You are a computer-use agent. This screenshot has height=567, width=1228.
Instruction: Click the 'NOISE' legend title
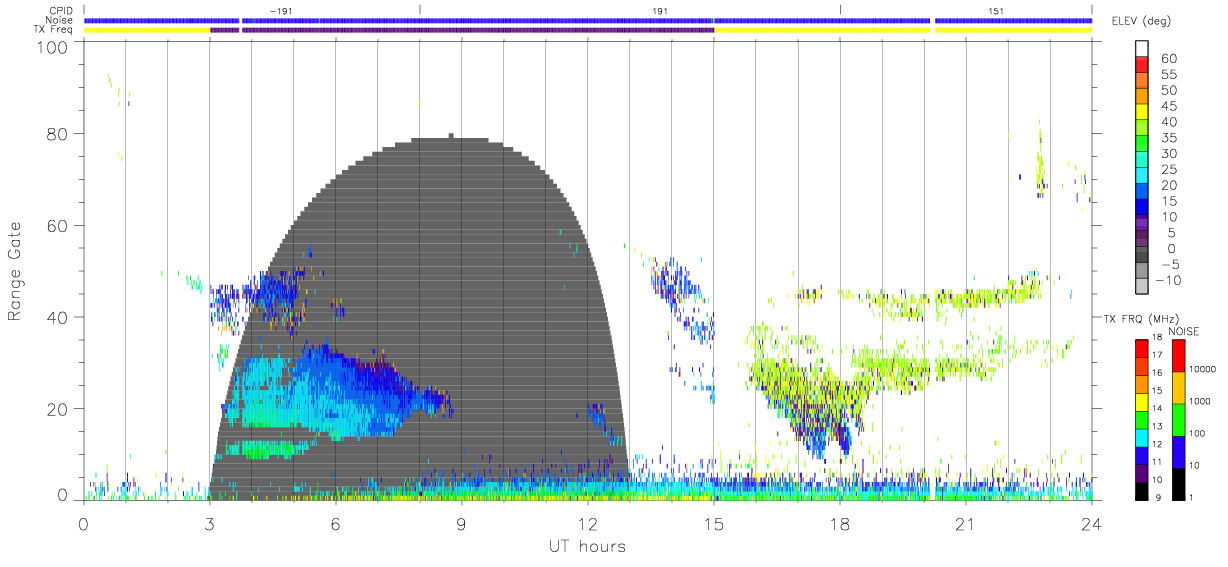pos(1185,330)
